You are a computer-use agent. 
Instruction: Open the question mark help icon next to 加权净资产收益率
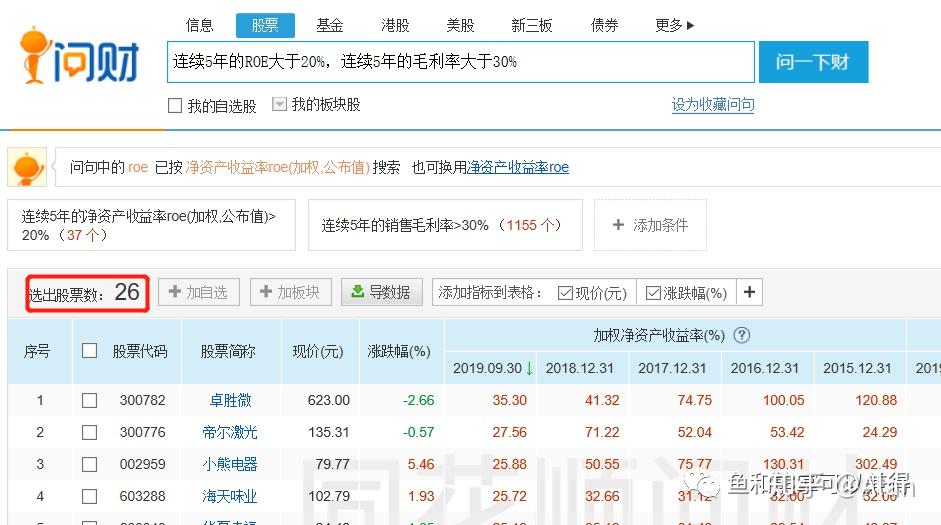[x=742, y=335]
